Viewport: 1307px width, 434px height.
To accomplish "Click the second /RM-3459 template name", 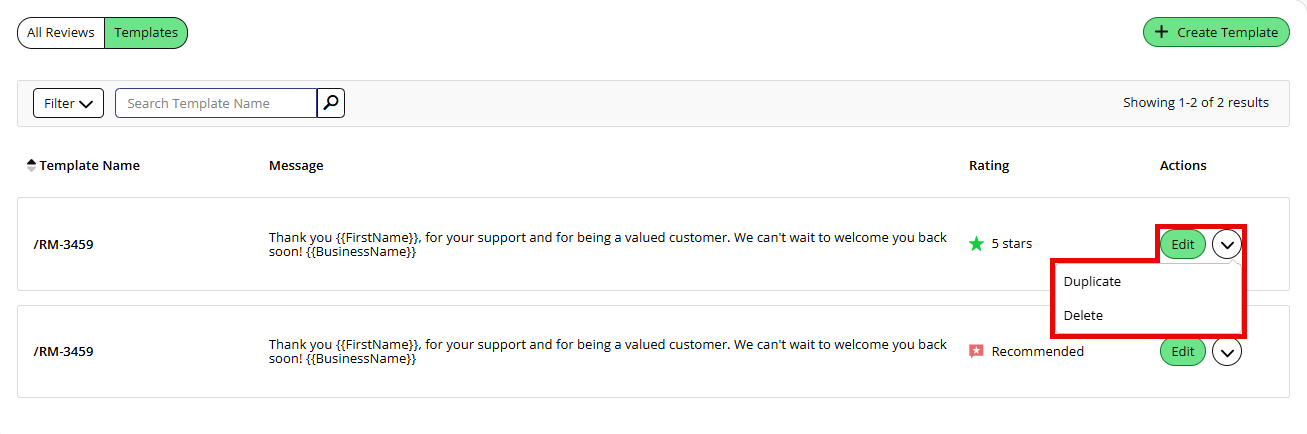I will click(63, 352).
